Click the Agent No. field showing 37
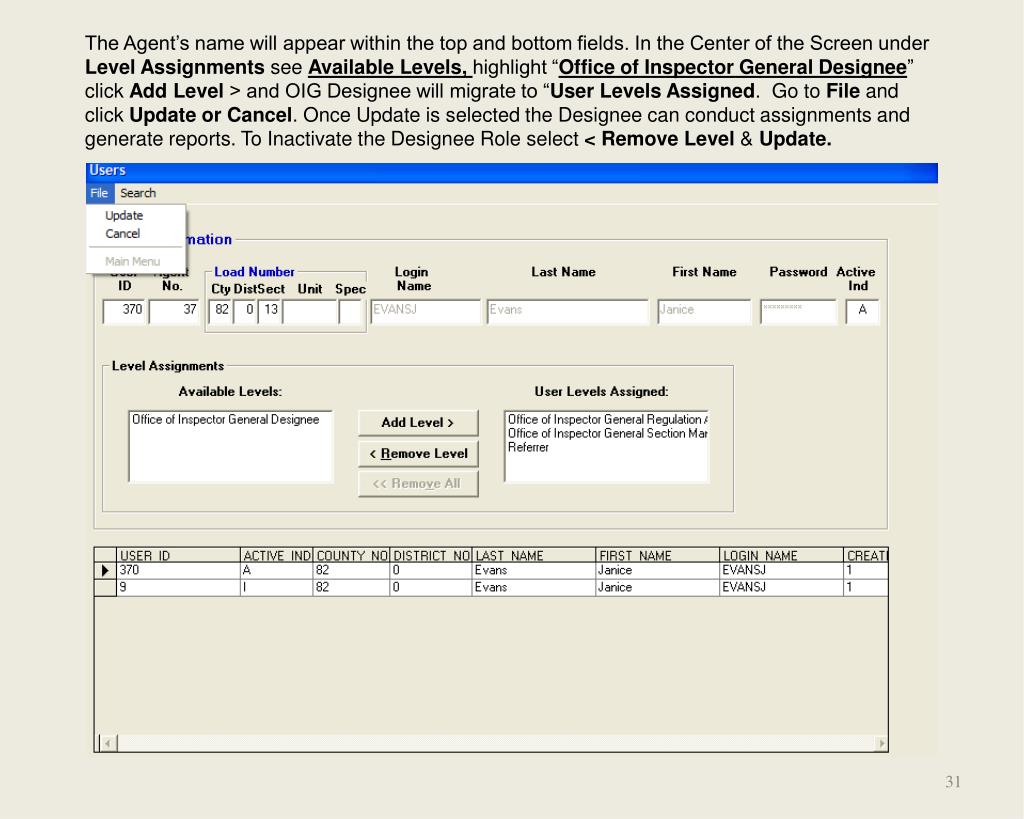 click(174, 311)
